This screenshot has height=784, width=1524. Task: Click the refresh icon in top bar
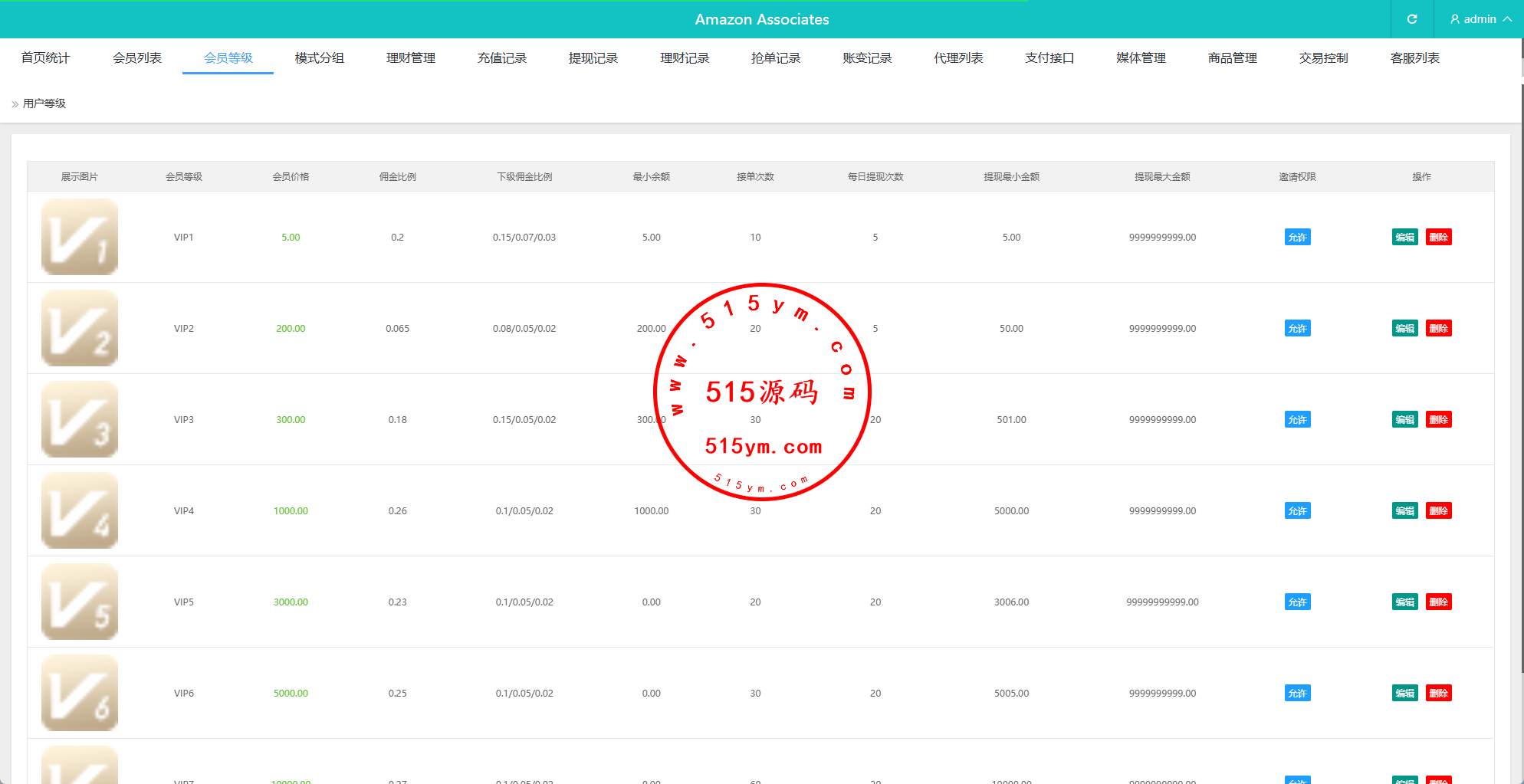(x=1411, y=19)
